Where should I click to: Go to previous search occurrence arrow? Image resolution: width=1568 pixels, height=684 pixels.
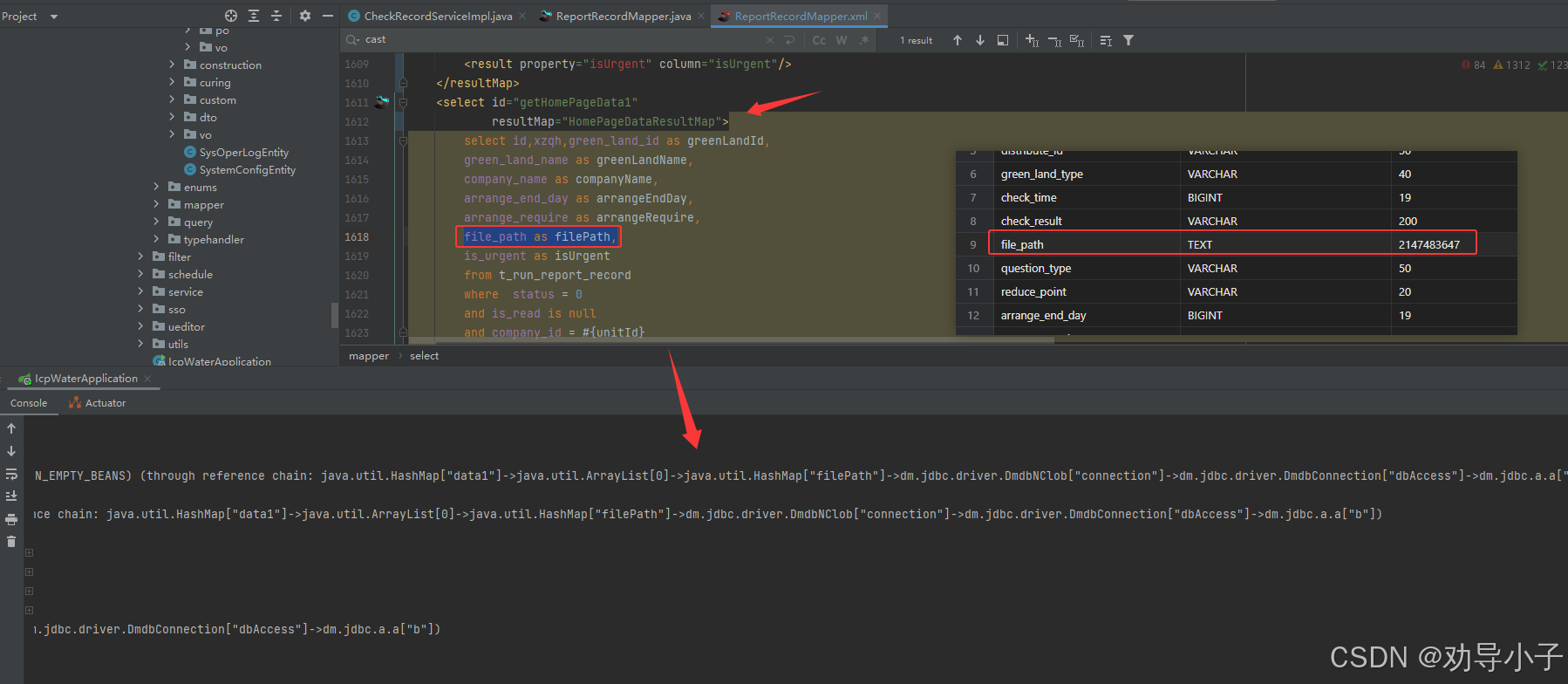click(958, 40)
